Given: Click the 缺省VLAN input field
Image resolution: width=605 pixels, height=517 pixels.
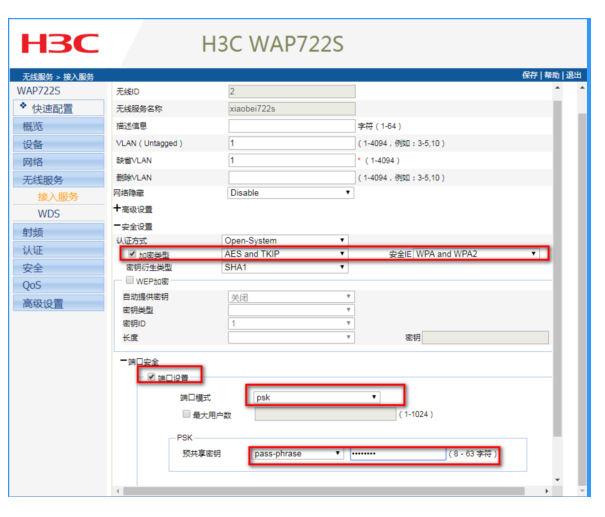Looking at the screenshot, I should 292,160.
